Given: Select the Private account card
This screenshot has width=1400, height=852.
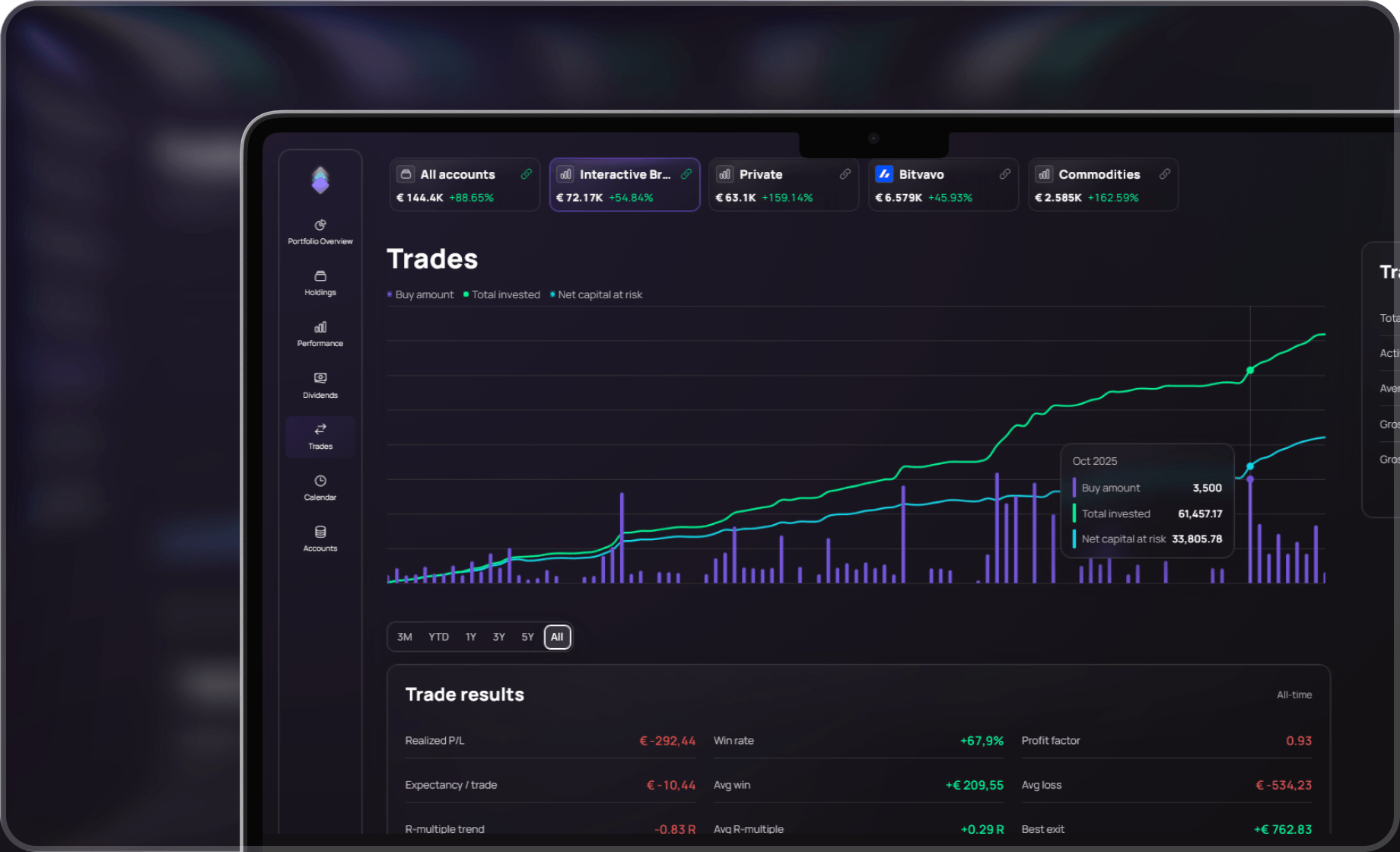Looking at the screenshot, I should click(784, 185).
